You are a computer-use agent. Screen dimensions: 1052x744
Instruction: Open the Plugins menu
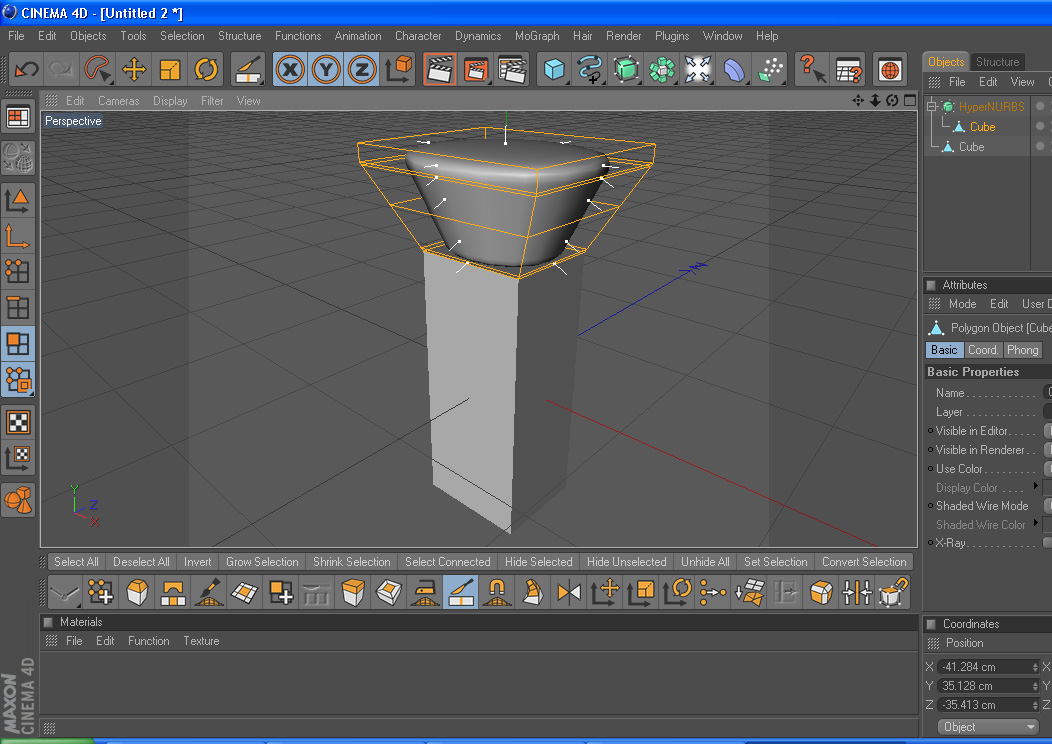672,36
